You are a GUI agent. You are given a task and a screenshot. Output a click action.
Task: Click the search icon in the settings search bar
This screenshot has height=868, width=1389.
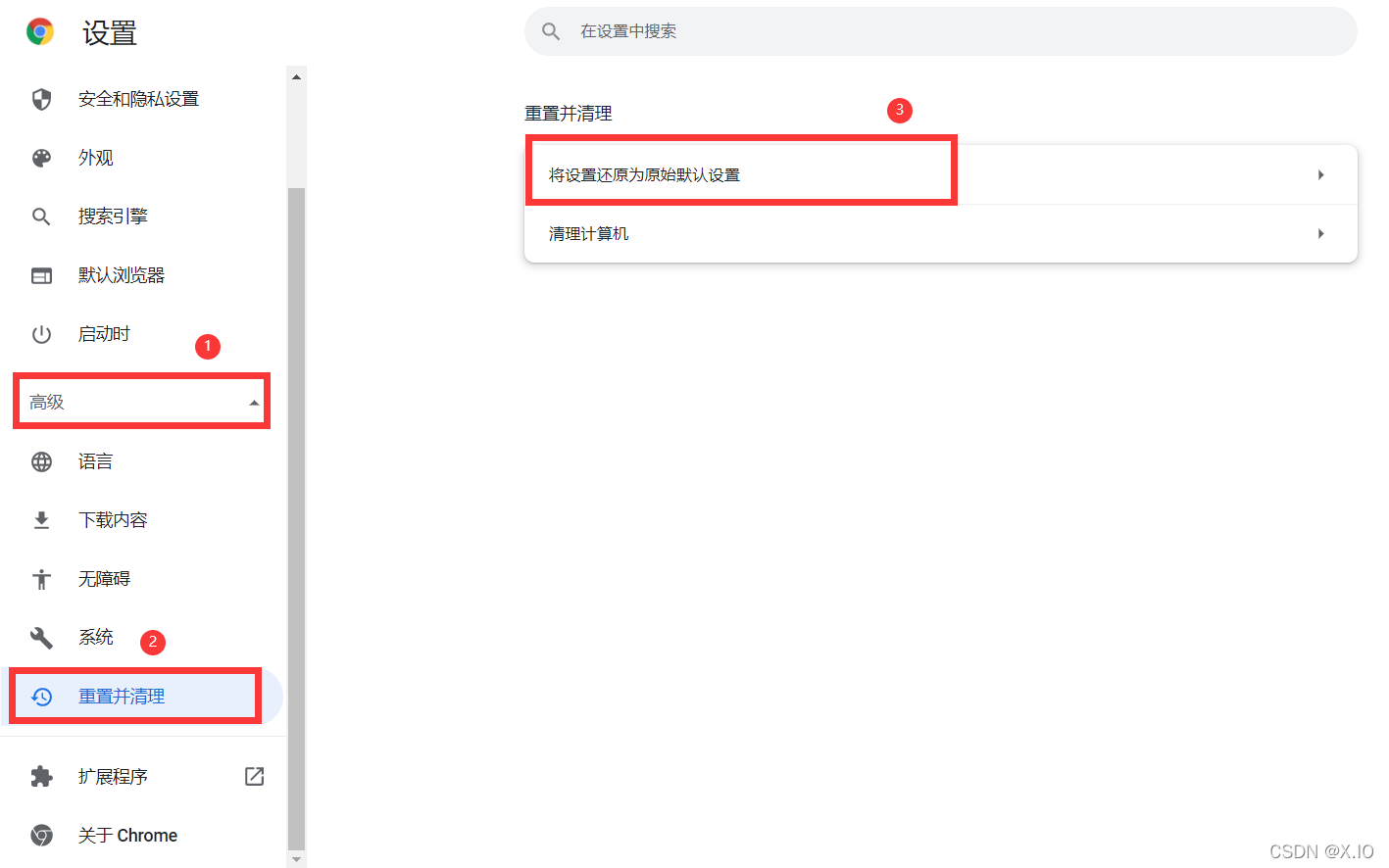pos(551,31)
